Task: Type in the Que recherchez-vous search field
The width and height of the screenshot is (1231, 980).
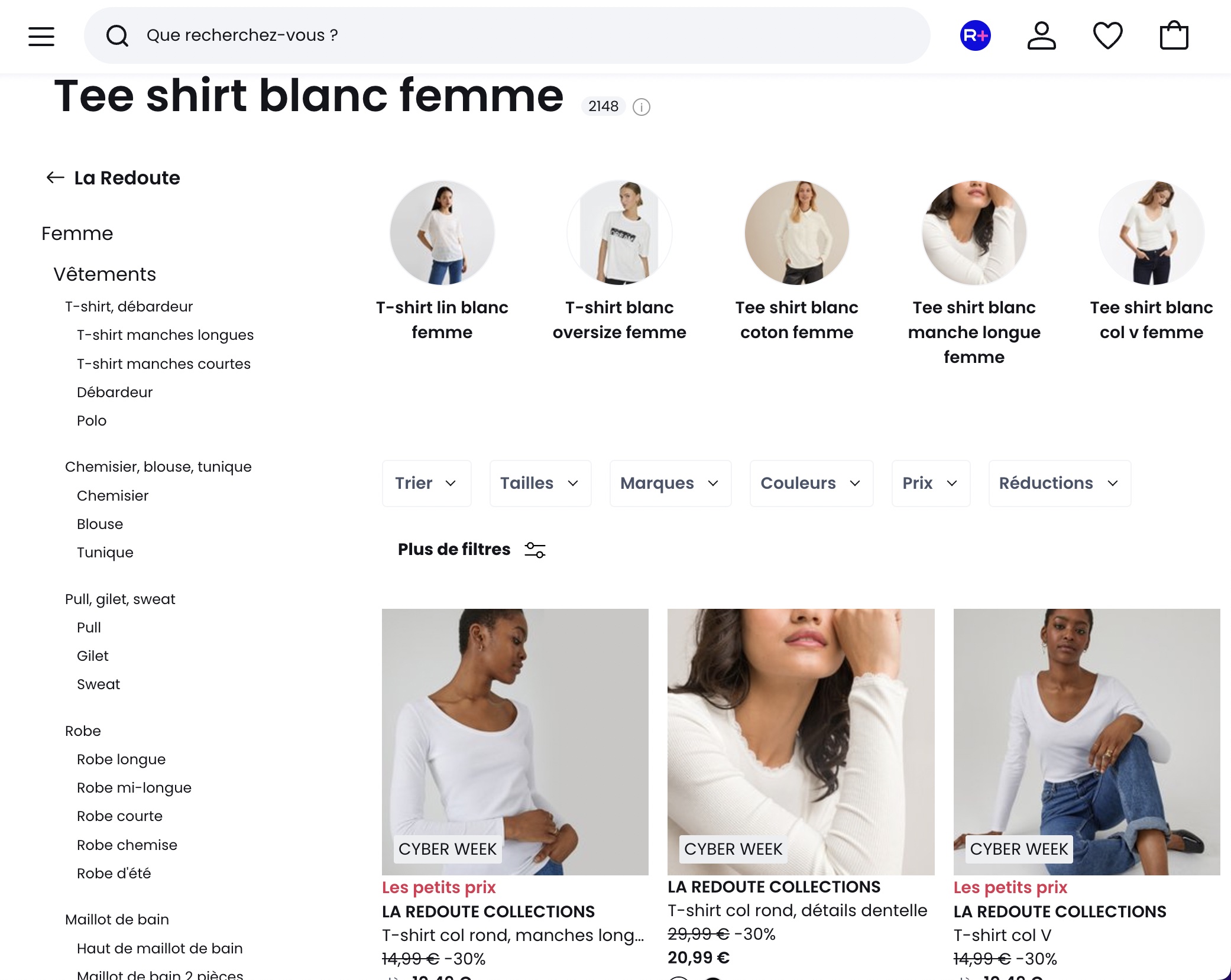Action: click(414, 35)
